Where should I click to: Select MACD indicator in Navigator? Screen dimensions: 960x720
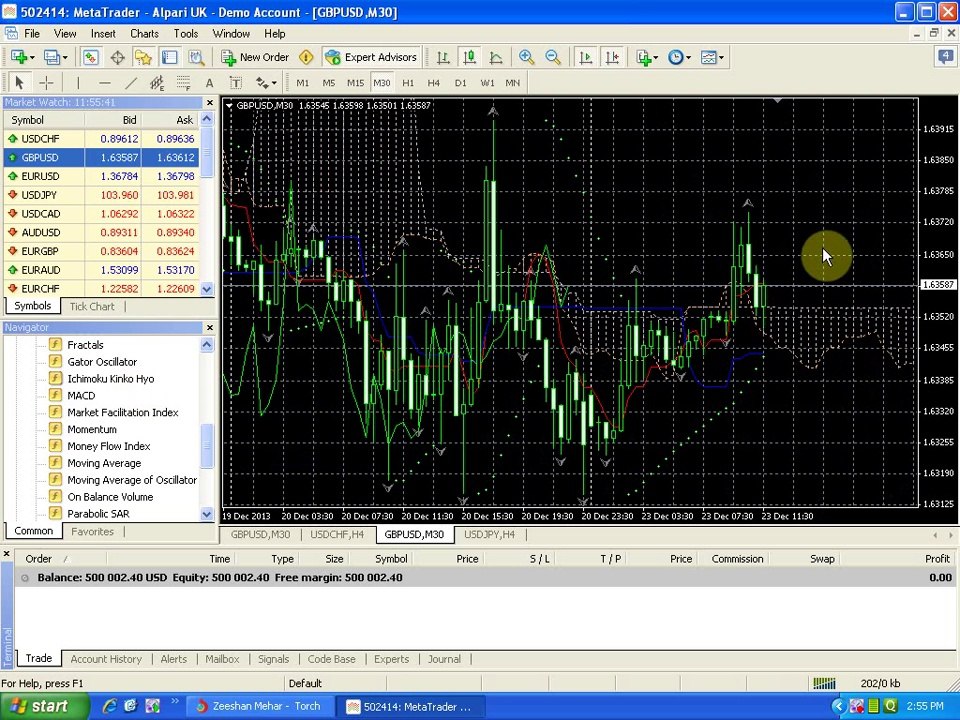point(81,396)
